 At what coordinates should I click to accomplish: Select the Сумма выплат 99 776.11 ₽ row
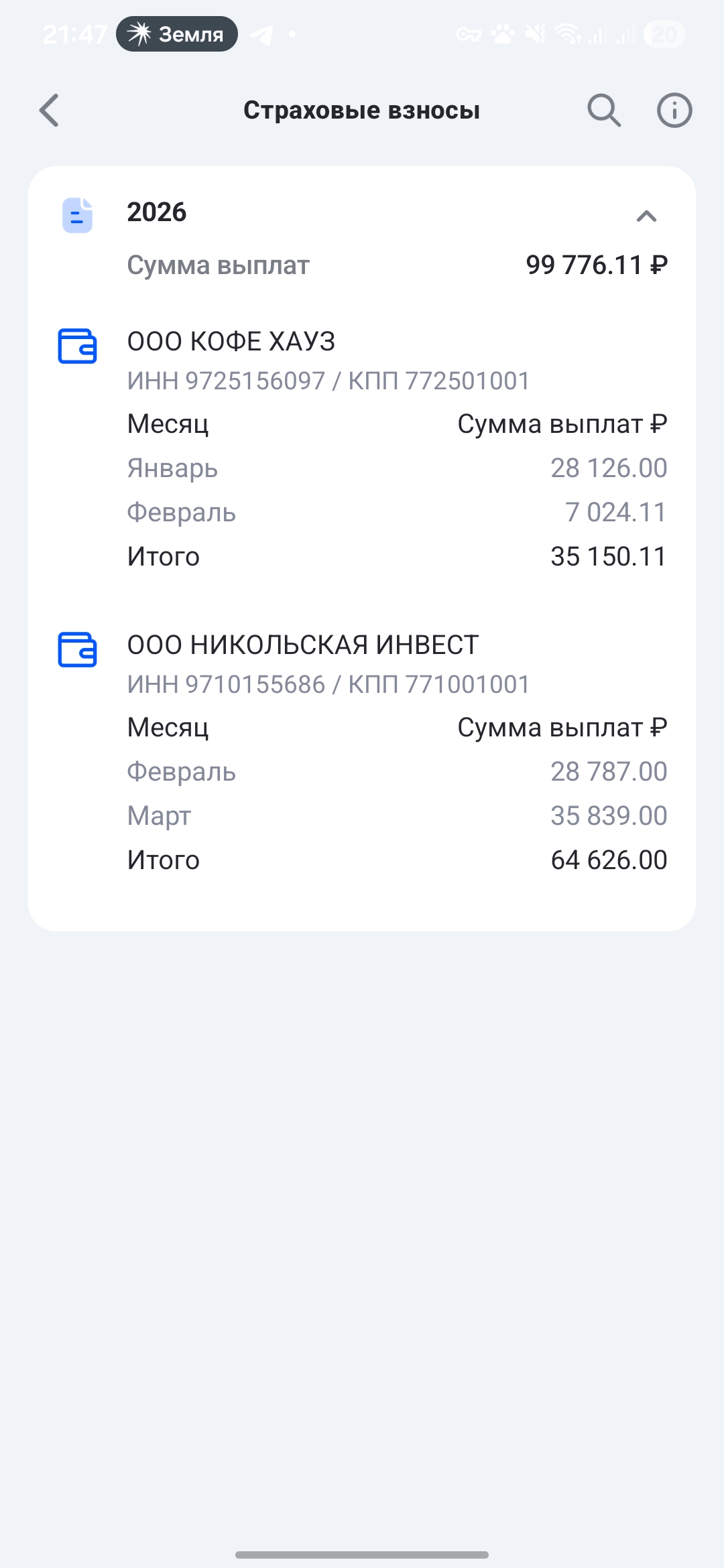point(398,265)
